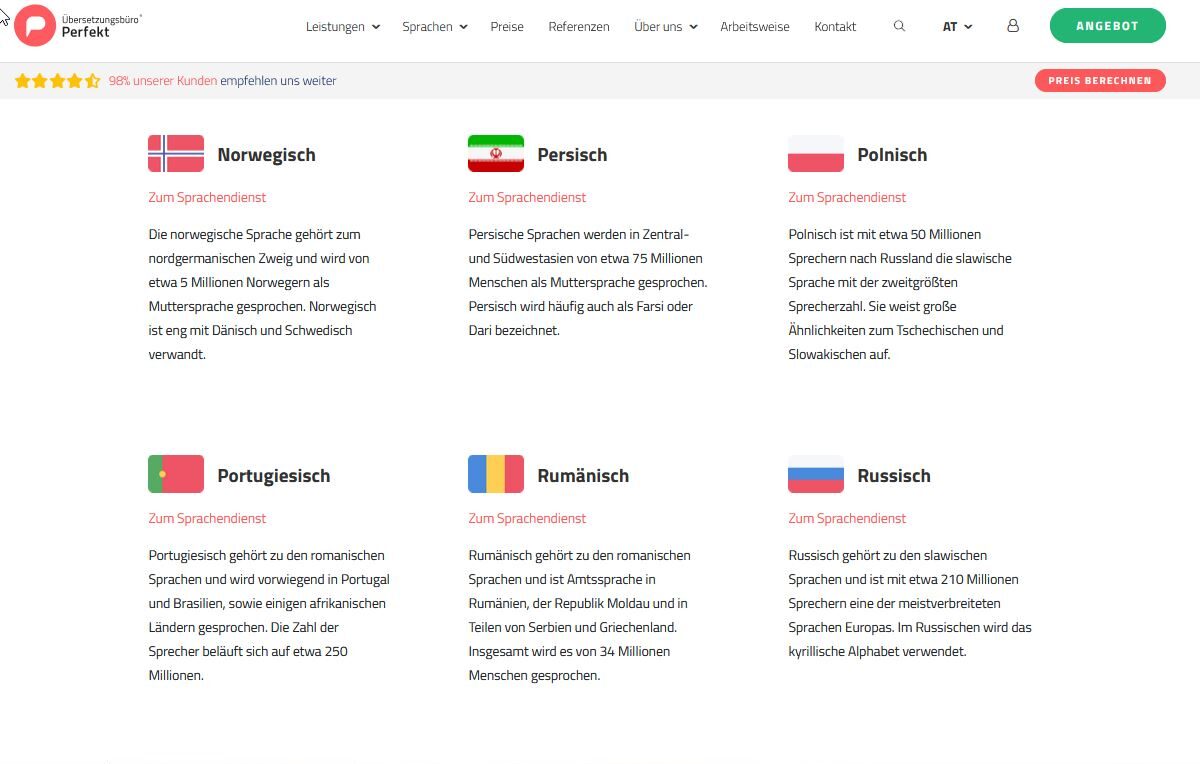The width and height of the screenshot is (1200, 764).
Task: Click the Russian flag icon
Action: click(x=816, y=475)
